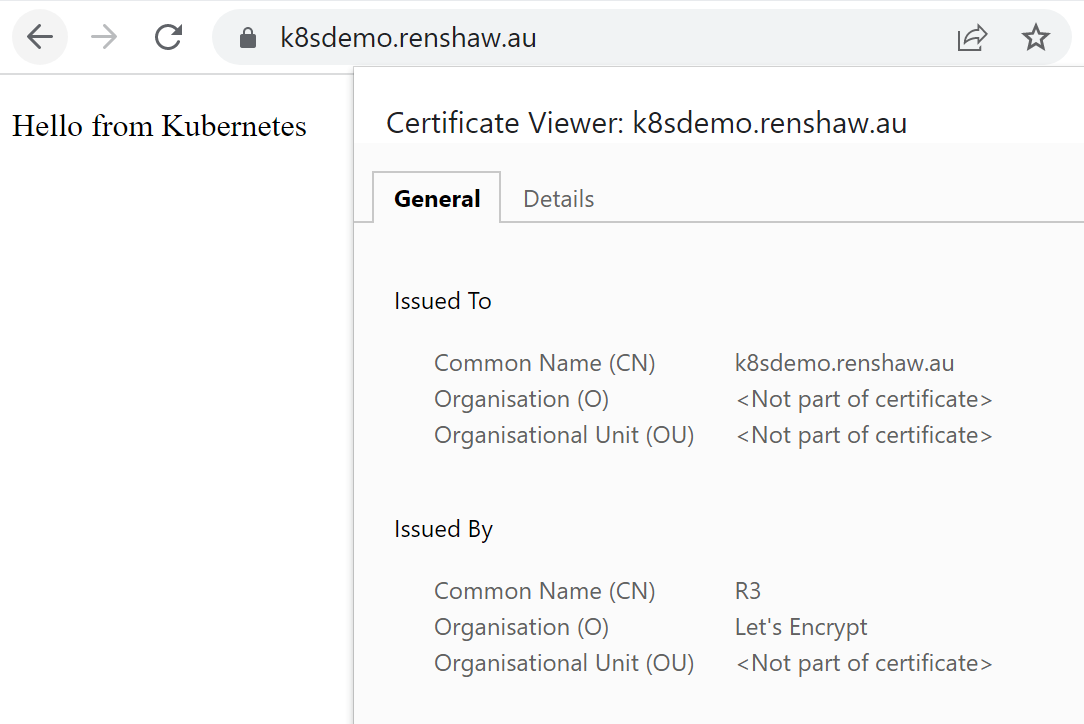Click the padlock site security icon
The height and width of the screenshot is (724, 1084).
[248, 39]
